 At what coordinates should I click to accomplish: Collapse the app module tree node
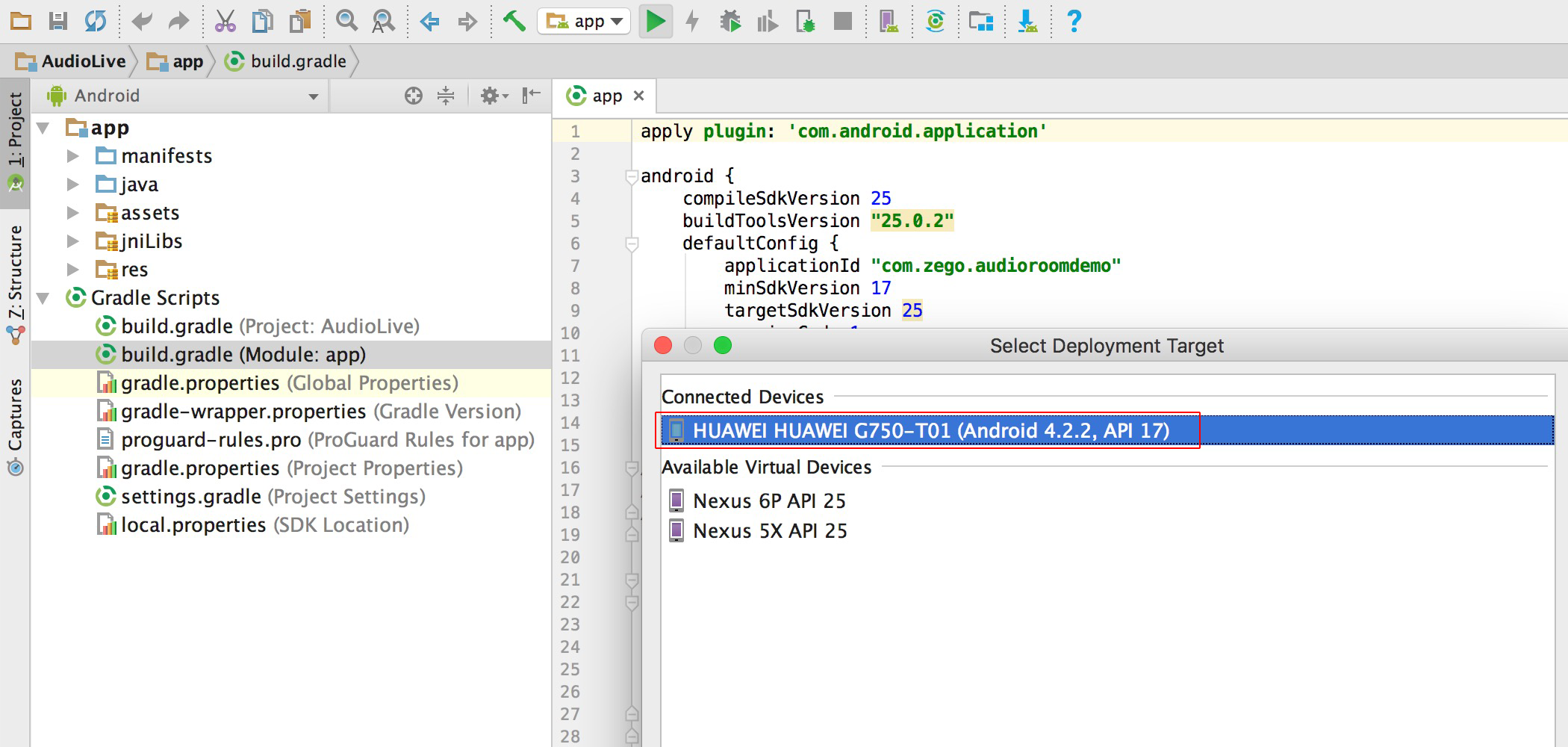44,128
